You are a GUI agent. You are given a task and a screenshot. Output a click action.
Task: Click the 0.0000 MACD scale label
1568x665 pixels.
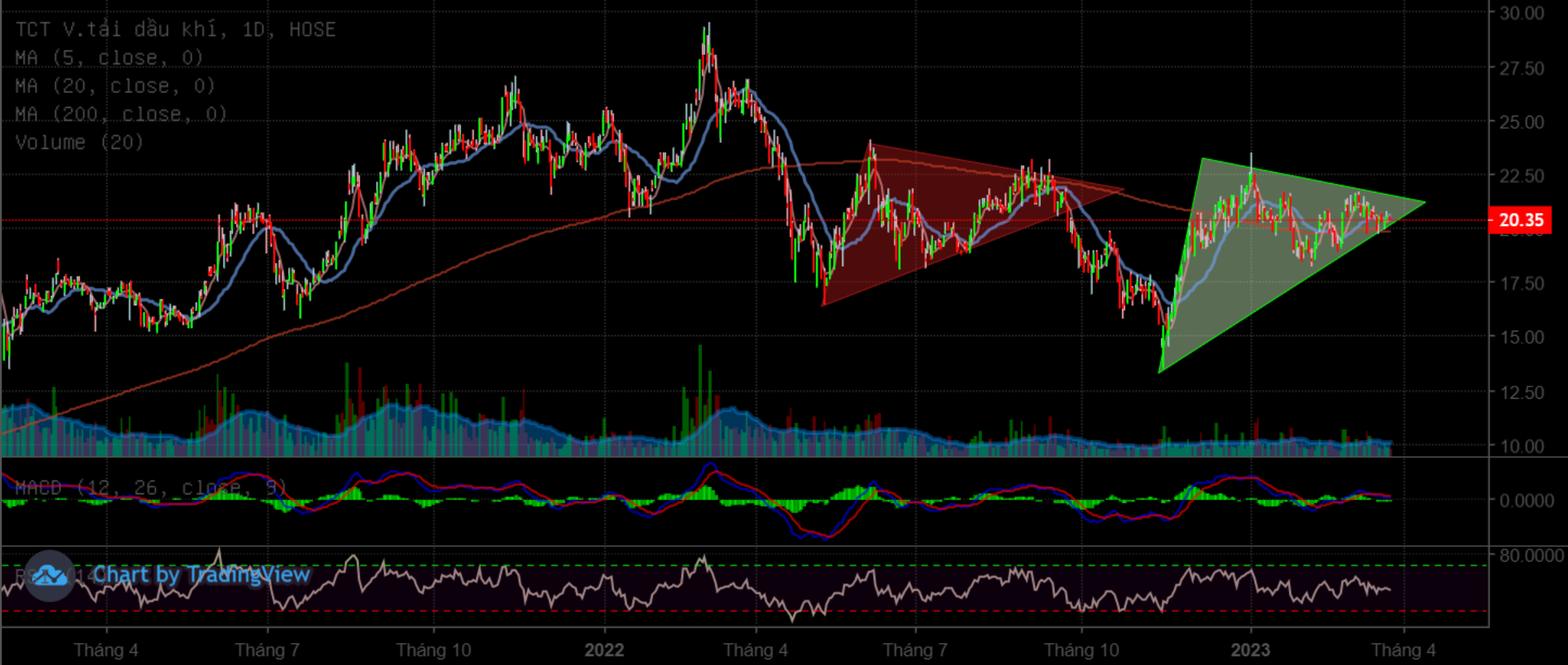point(1526,501)
